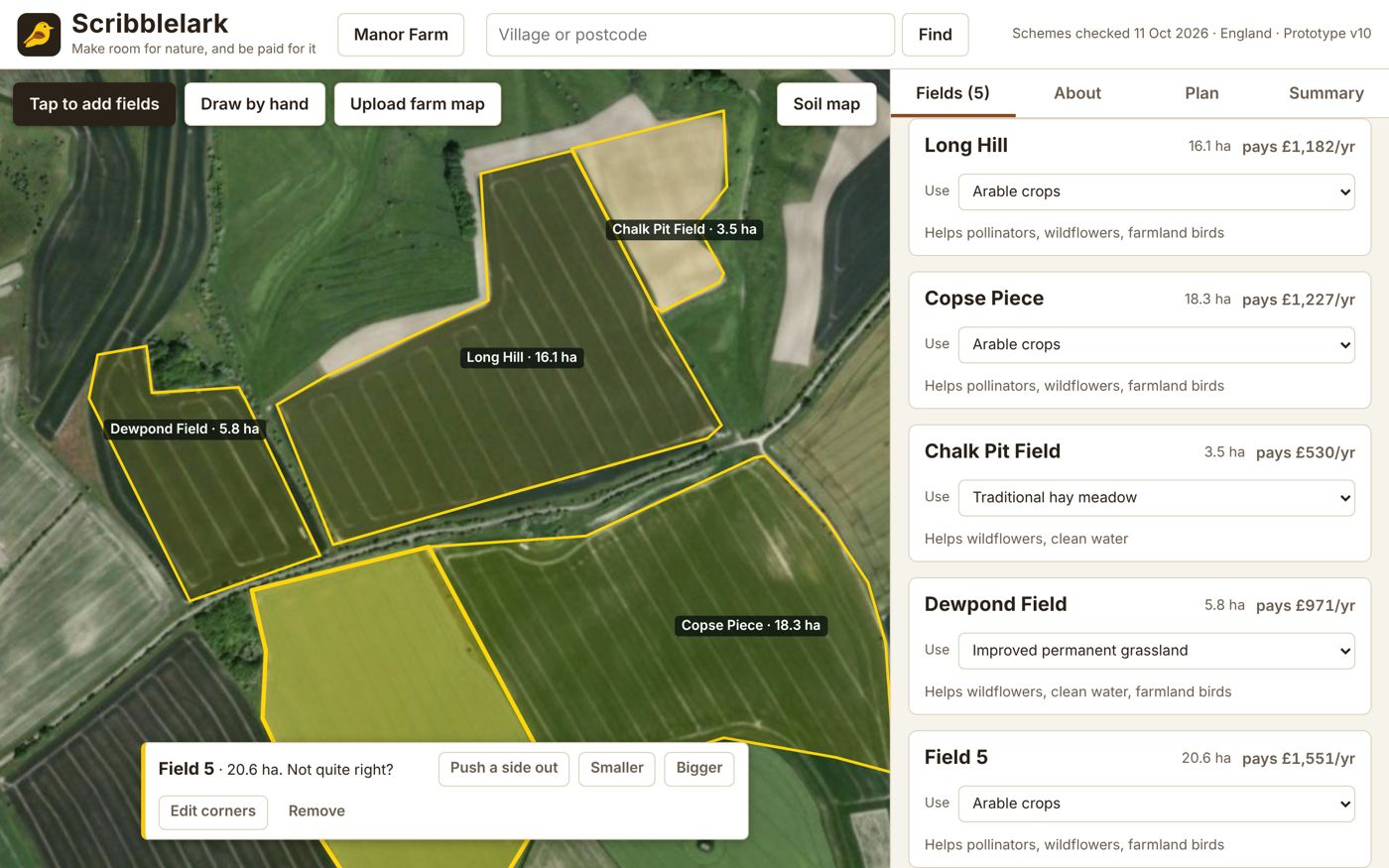Select the Long Hill map label
Screen dimensions: 1389x868
522,357
